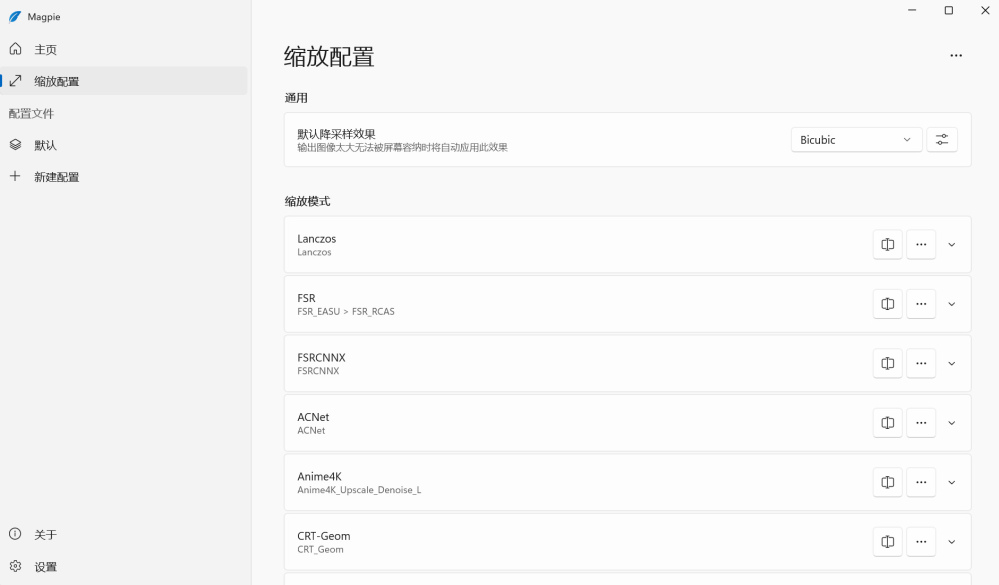Image resolution: width=999 pixels, height=585 pixels.
Task: Minimize the Magpie window
Action: 912,10
